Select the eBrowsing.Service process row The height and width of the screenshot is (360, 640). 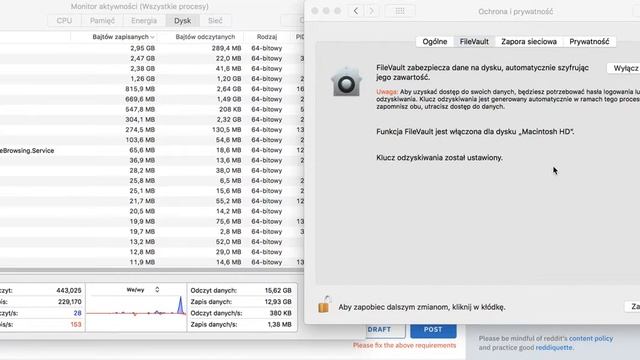(x=152, y=150)
